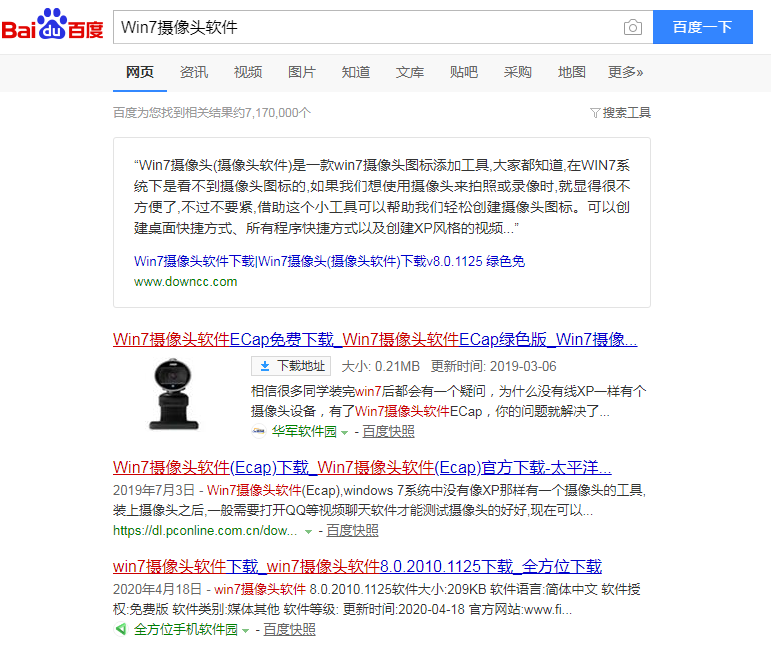Switch to the 视频 tab
This screenshot has width=771, height=648.
tap(248, 72)
